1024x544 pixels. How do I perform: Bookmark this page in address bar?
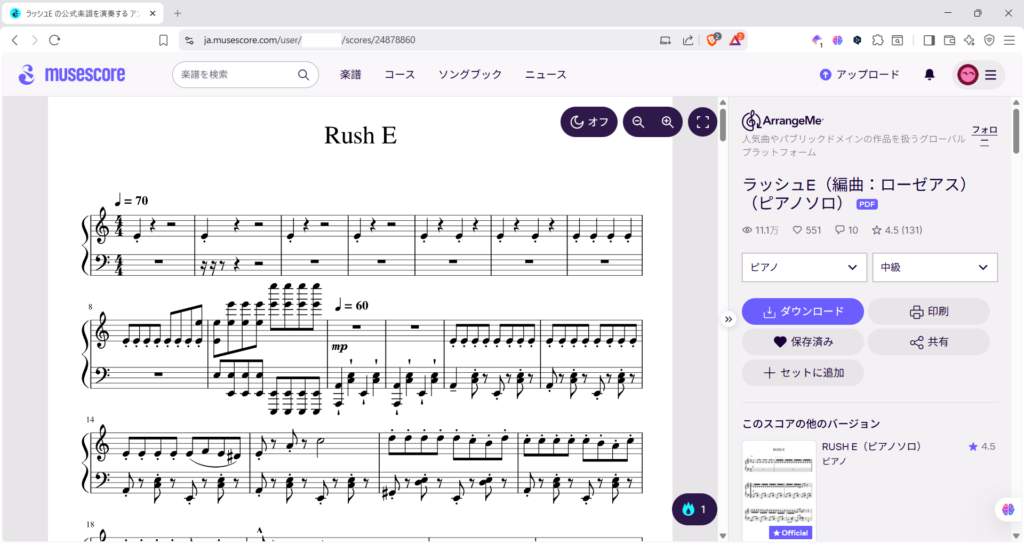point(163,40)
